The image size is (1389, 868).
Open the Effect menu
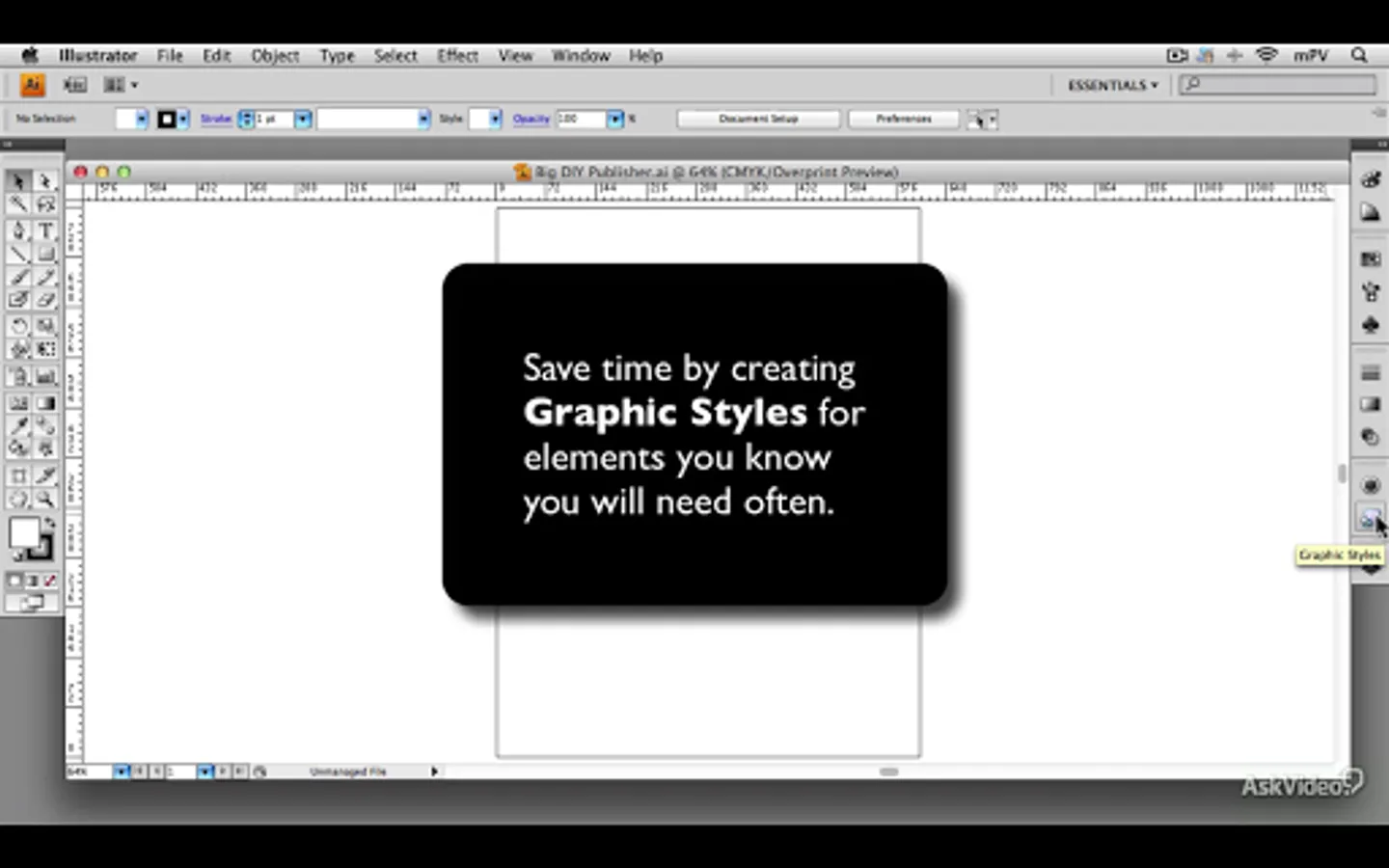[x=457, y=56]
